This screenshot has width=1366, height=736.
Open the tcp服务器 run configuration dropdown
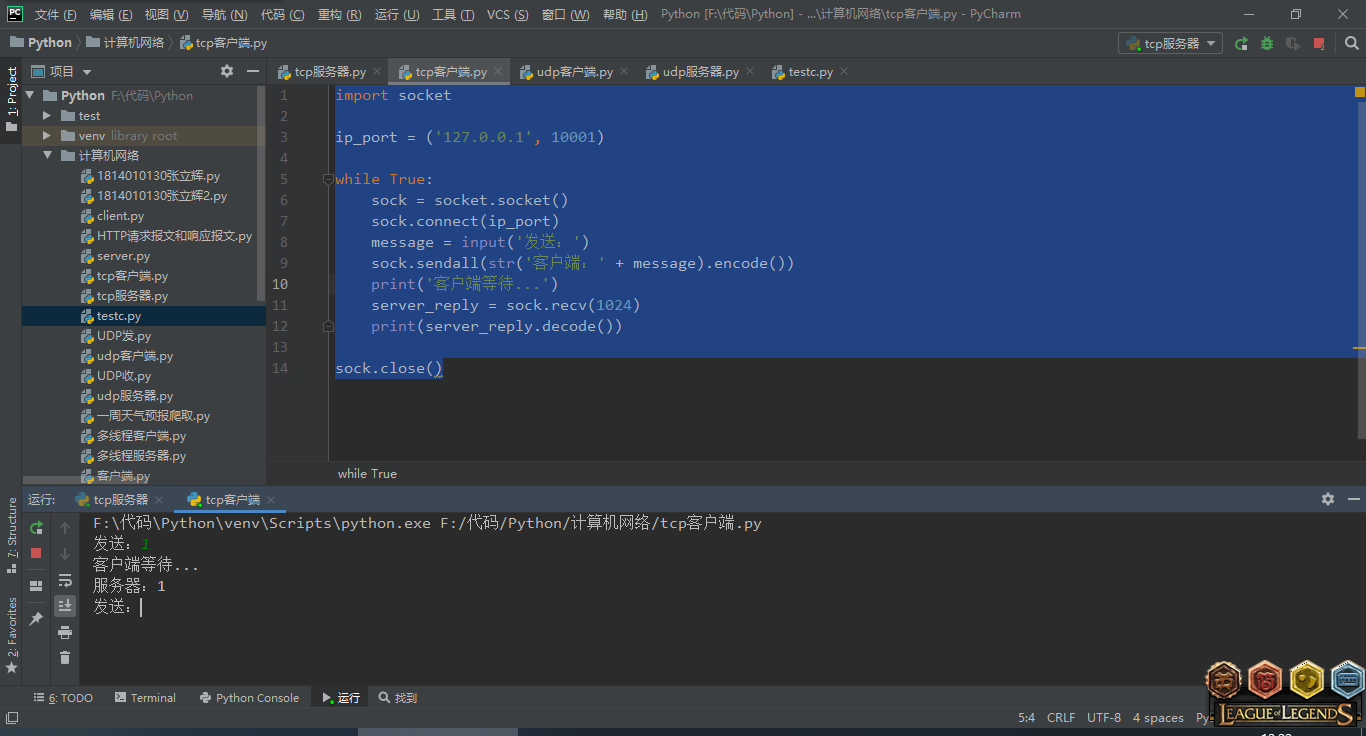[1170, 43]
